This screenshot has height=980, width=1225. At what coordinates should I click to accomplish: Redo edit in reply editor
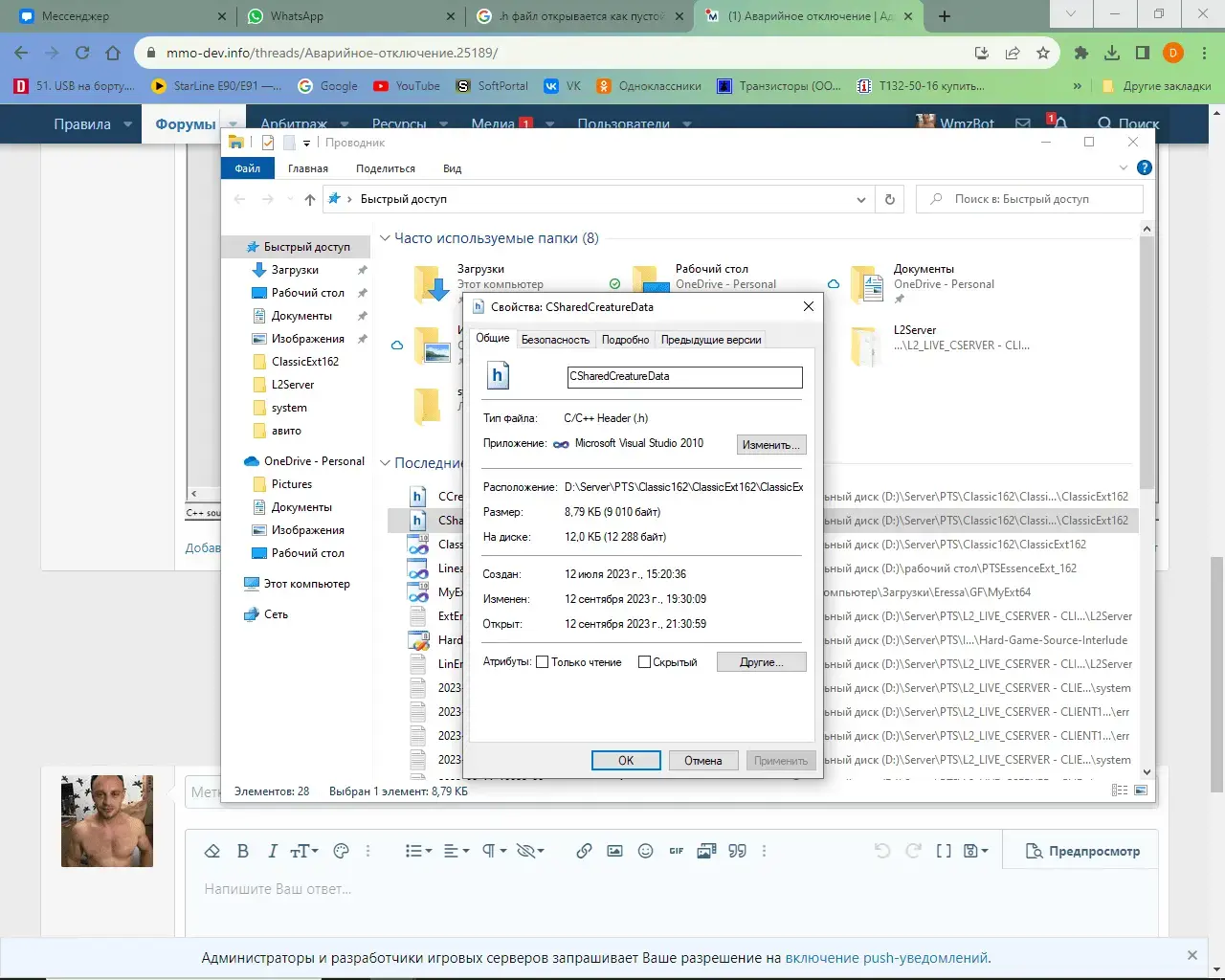tap(913, 851)
